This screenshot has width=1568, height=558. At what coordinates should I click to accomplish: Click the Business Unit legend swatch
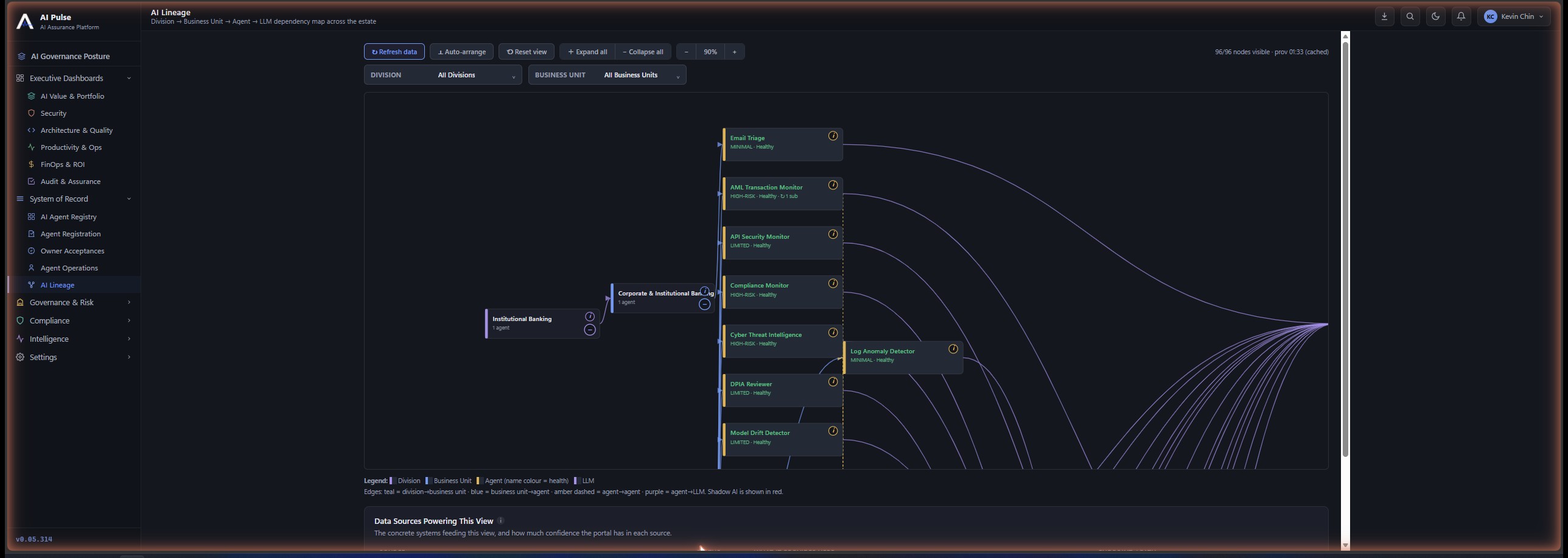(x=429, y=481)
